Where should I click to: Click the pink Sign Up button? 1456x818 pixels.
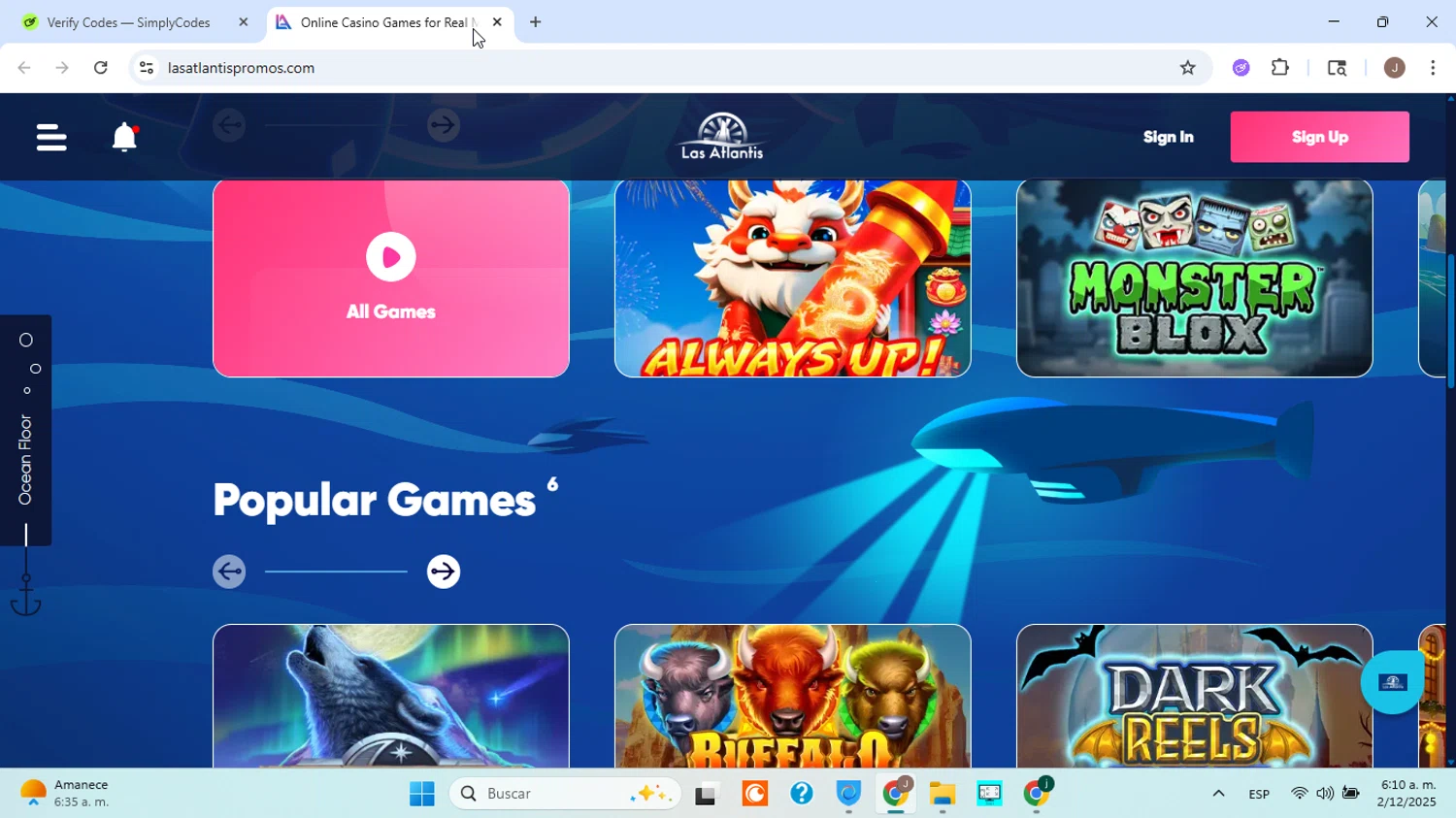click(1319, 137)
